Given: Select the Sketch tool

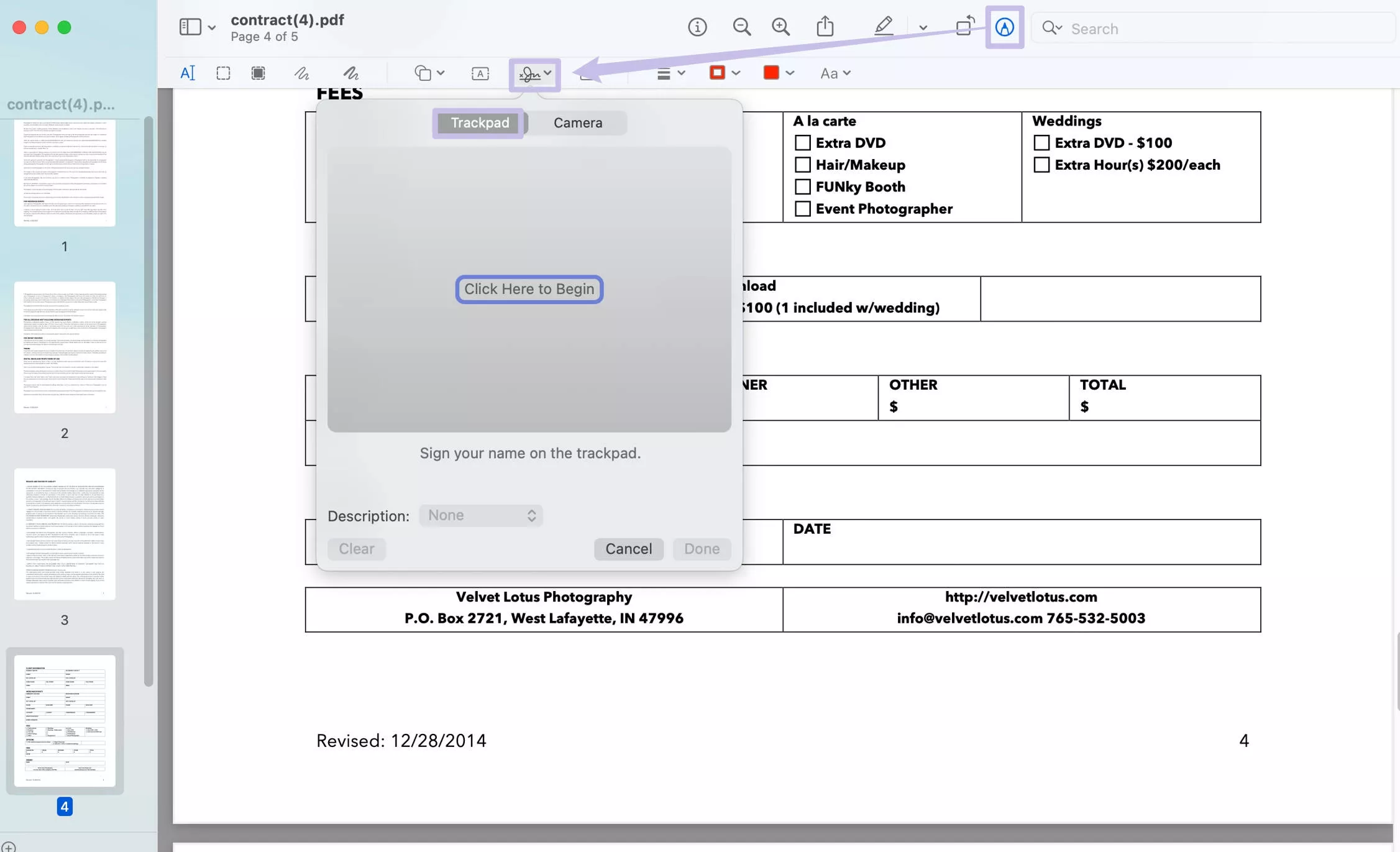Looking at the screenshot, I should point(301,73).
